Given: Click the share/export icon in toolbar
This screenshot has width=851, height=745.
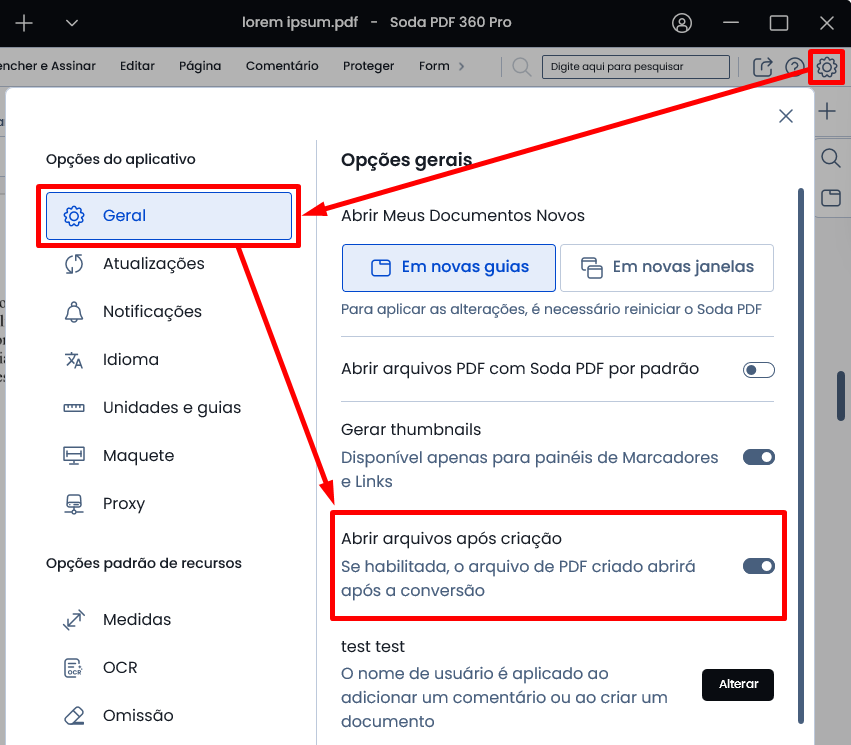Looking at the screenshot, I should coord(763,67).
